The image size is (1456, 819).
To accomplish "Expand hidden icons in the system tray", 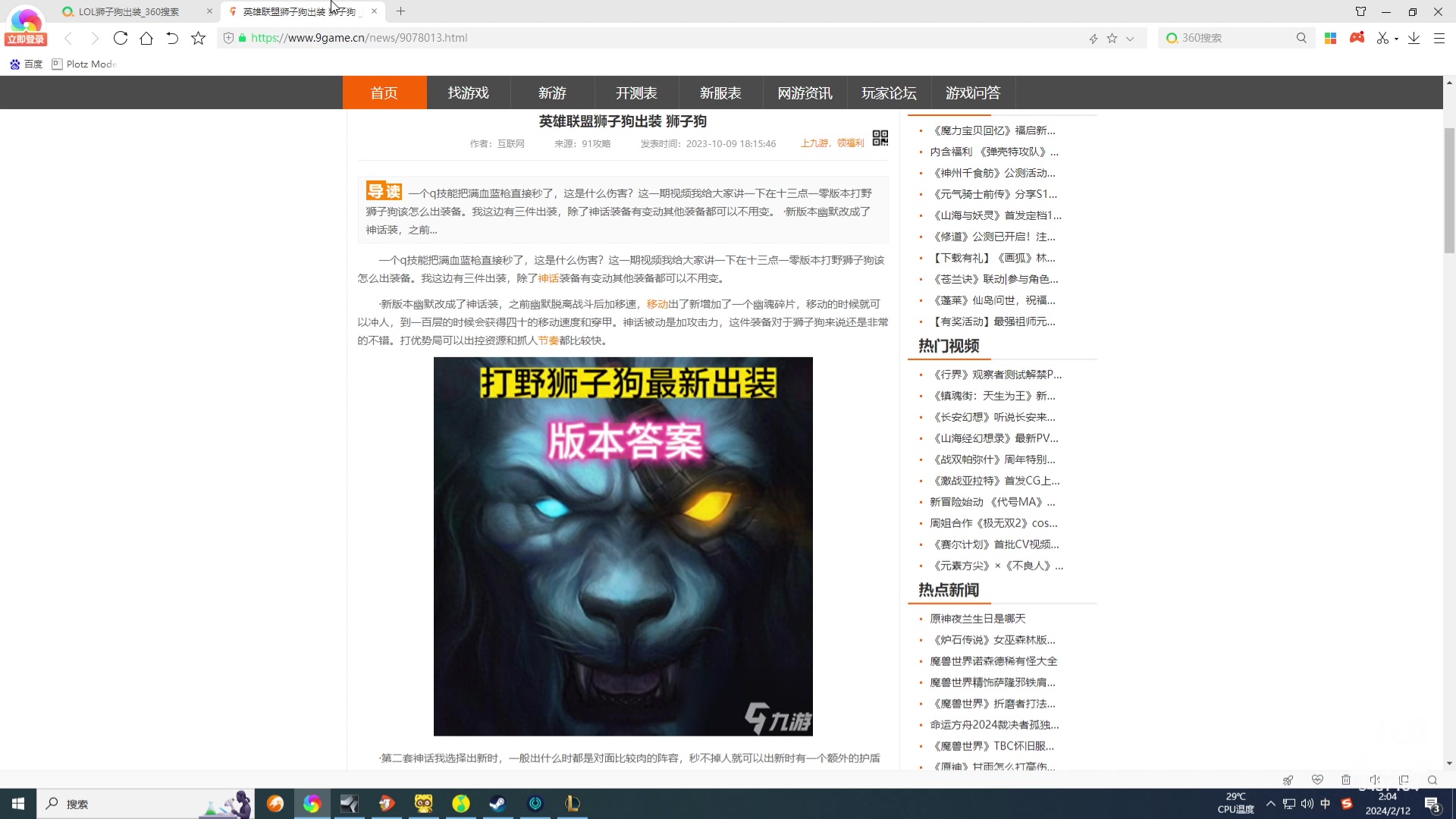I will [x=1271, y=804].
